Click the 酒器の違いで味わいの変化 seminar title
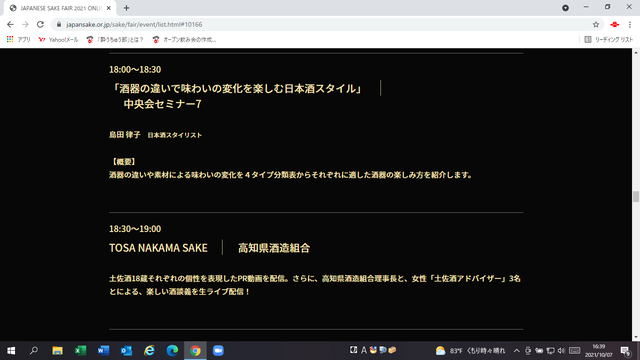 pyautogui.click(x=237, y=89)
